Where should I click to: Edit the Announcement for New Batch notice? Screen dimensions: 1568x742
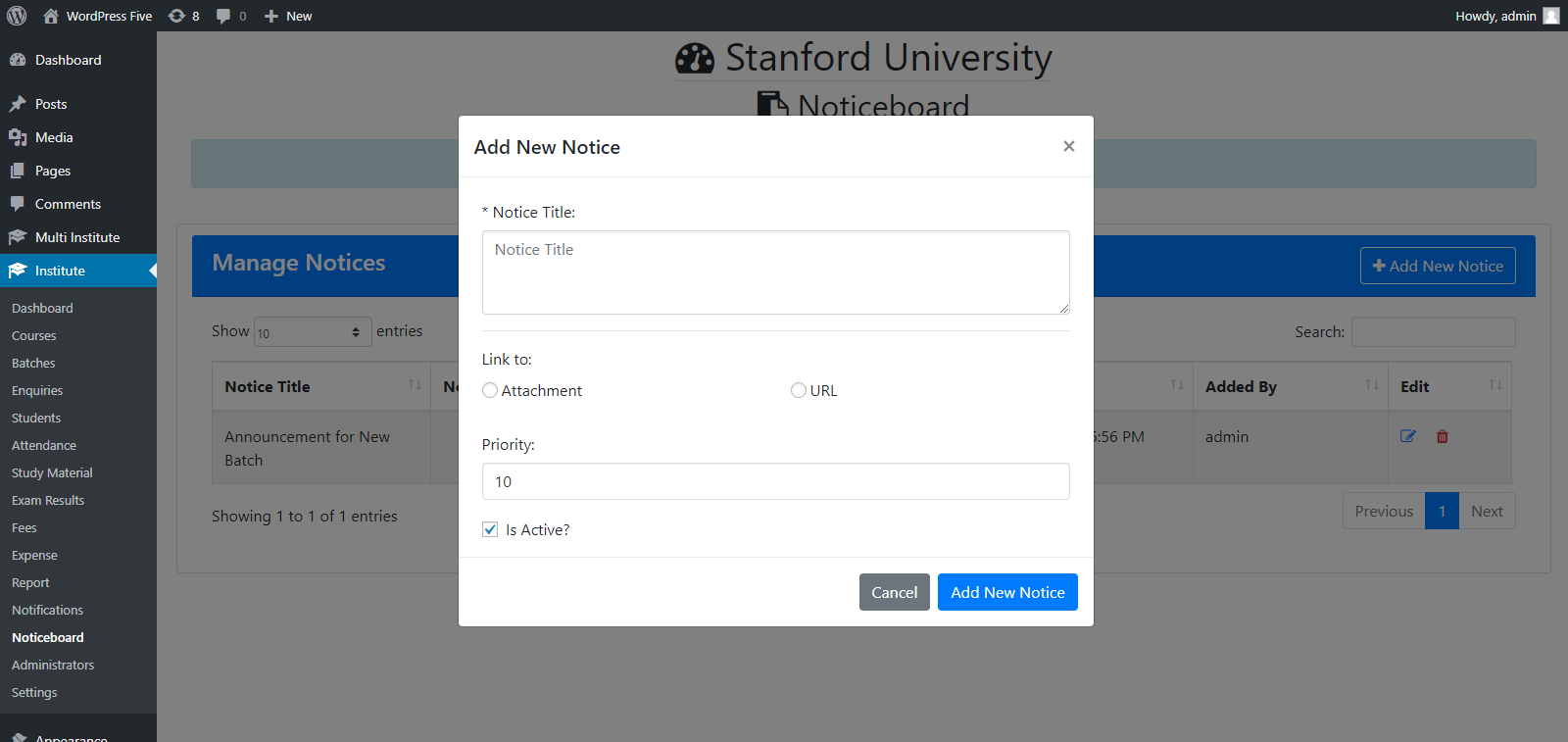(x=1408, y=436)
